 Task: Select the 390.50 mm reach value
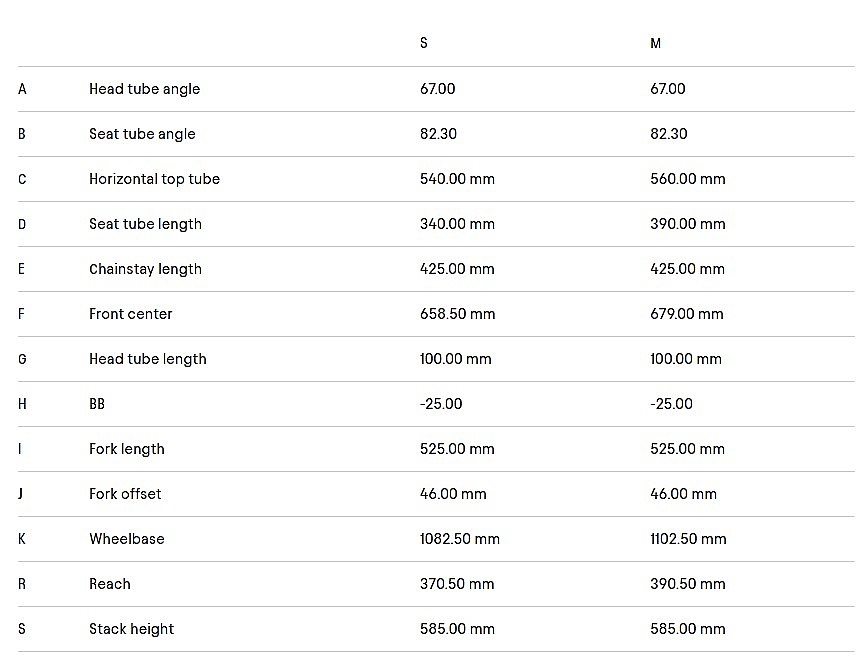click(687, 584)
